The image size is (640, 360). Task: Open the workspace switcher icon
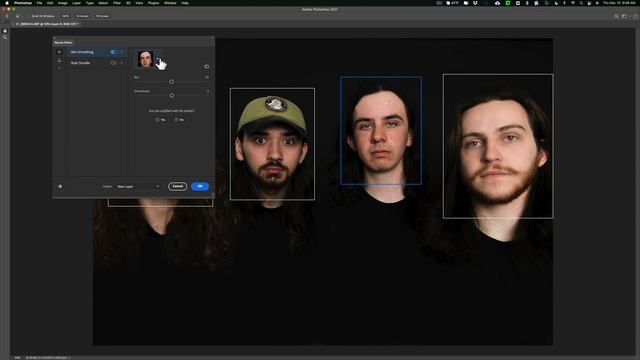(624, 16)
